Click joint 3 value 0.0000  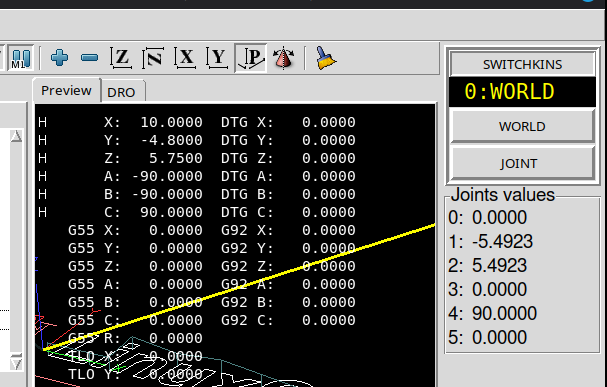pos(487,289)
